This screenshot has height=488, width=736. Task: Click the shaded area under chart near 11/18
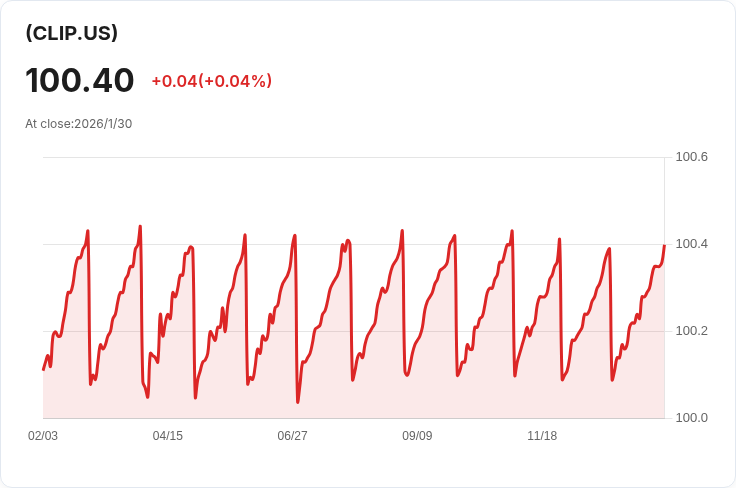(x=542, y=375)
